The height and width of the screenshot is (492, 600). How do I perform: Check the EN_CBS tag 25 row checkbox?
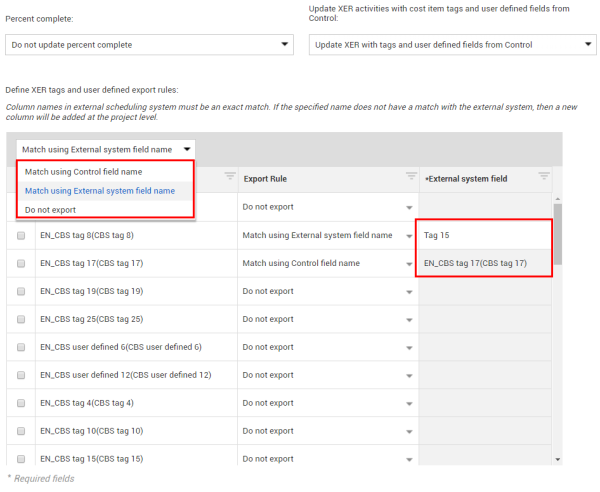coord(21,319)
